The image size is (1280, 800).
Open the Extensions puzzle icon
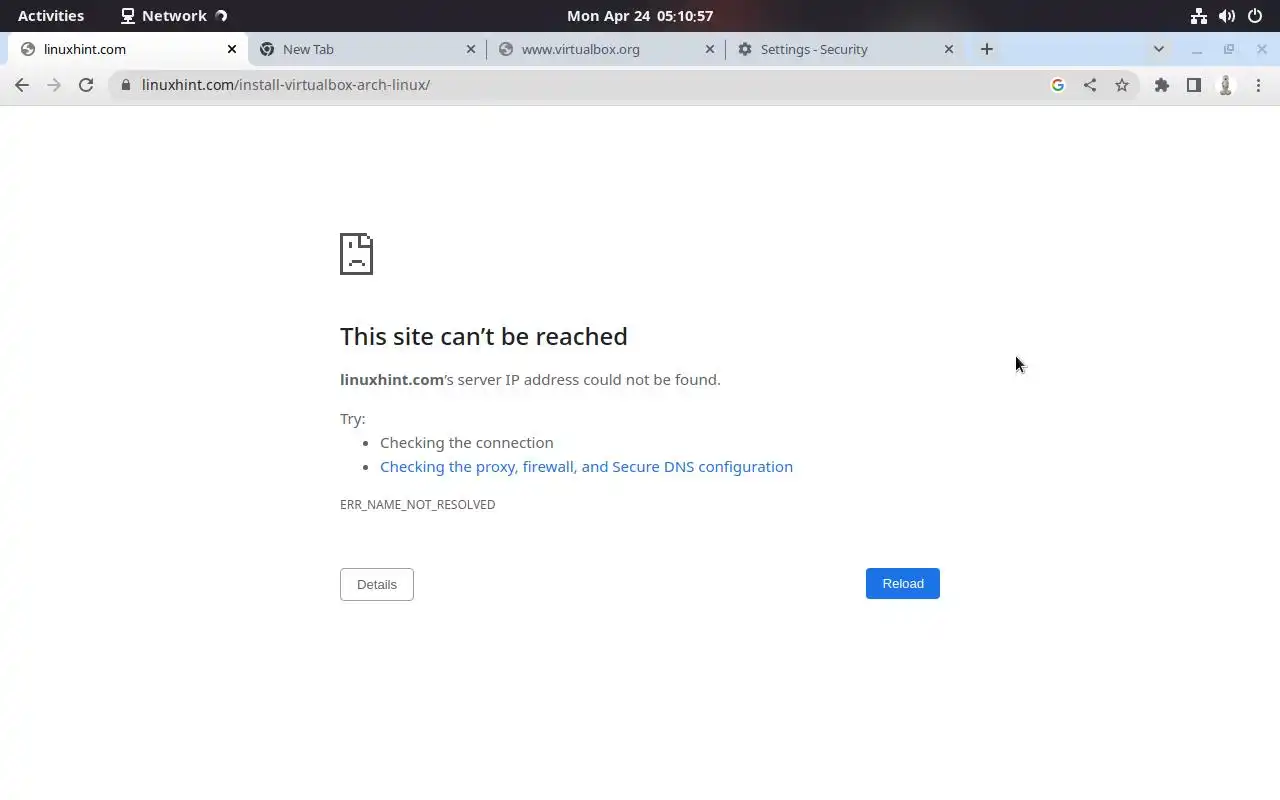1162,85
